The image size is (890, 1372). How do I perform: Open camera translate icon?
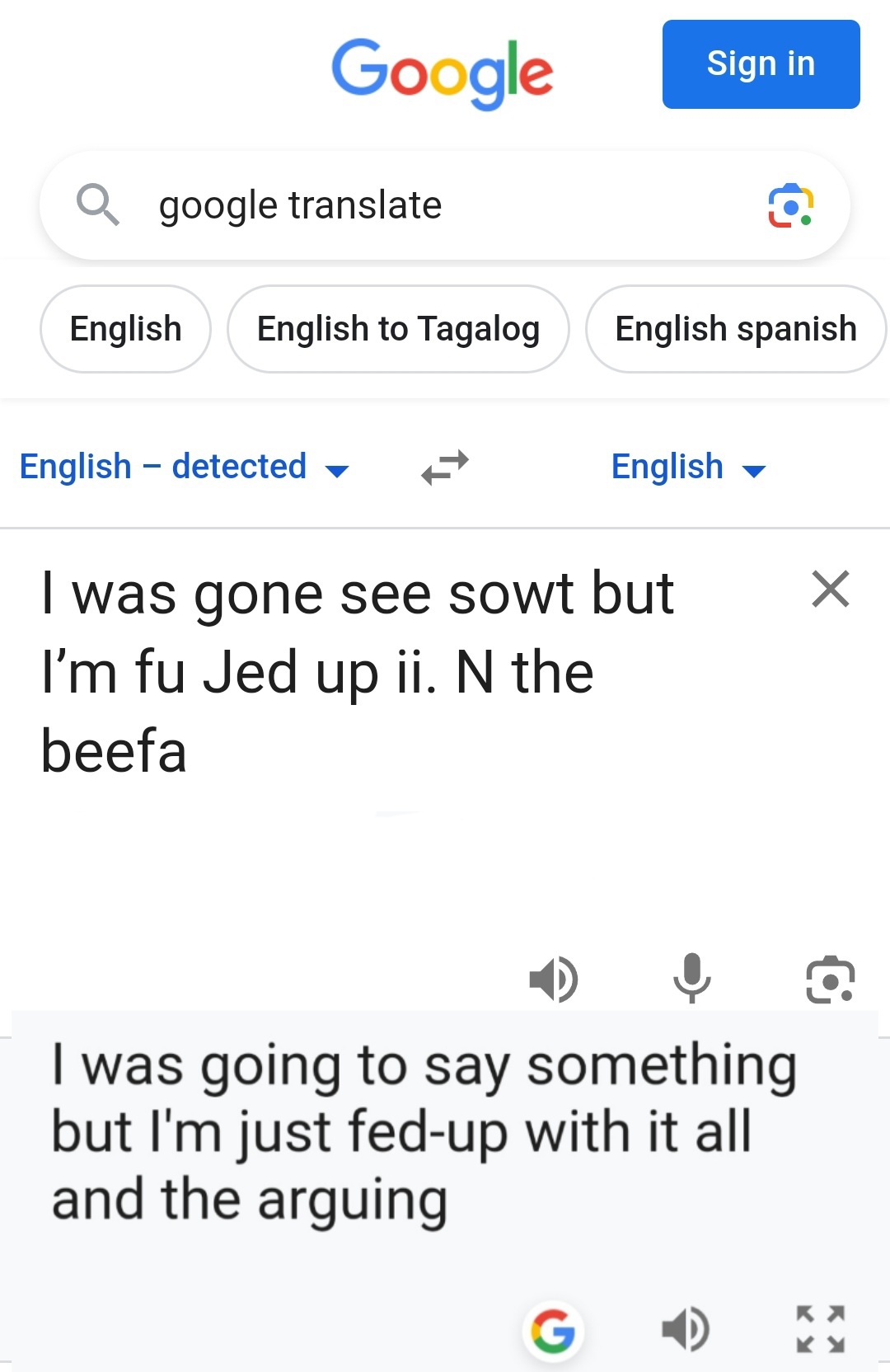click(830, 980)
